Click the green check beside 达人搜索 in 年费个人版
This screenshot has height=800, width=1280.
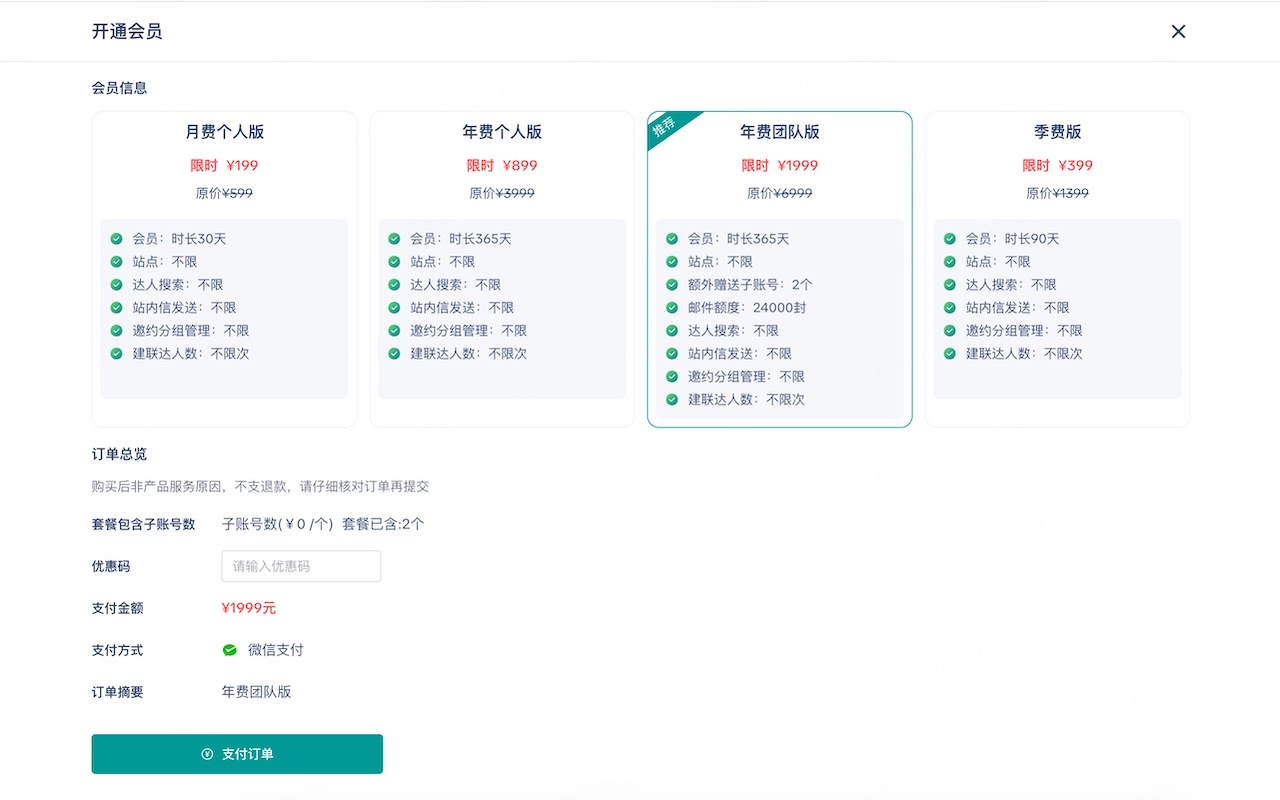pos(392,284)
